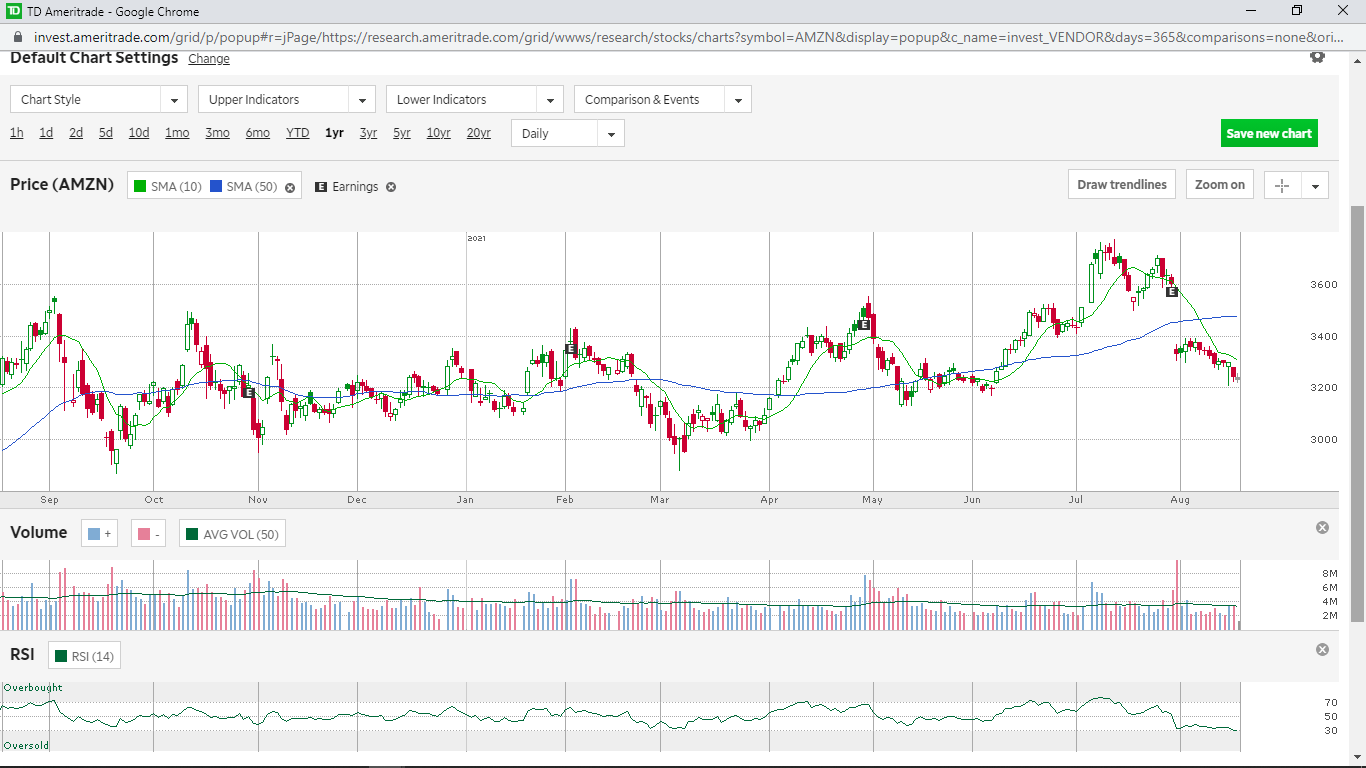Pick the 20yr time range

pos(479,133)
